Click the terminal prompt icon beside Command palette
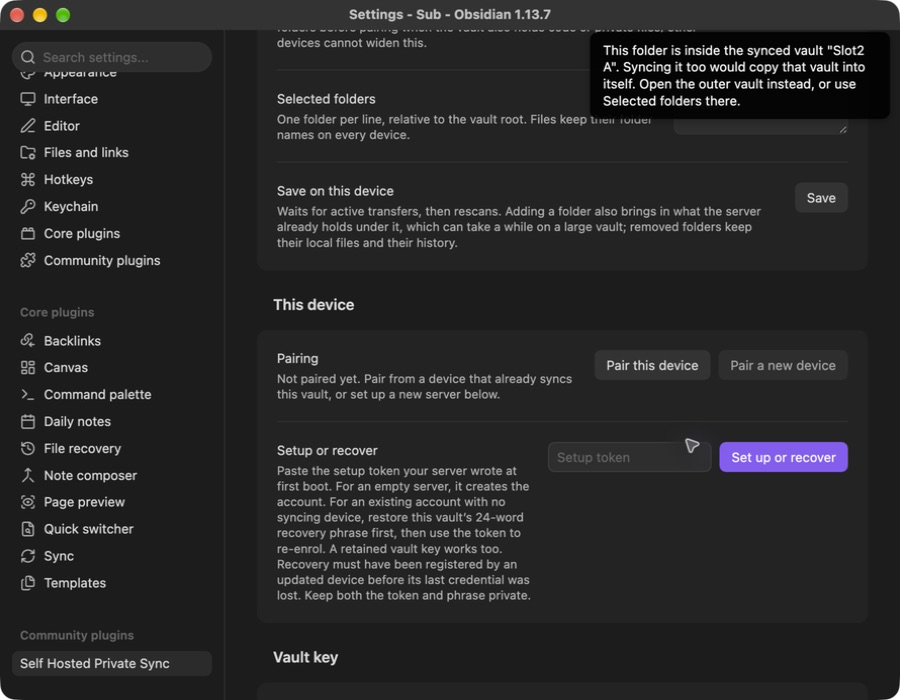The image size is (900, 700). 28,395
